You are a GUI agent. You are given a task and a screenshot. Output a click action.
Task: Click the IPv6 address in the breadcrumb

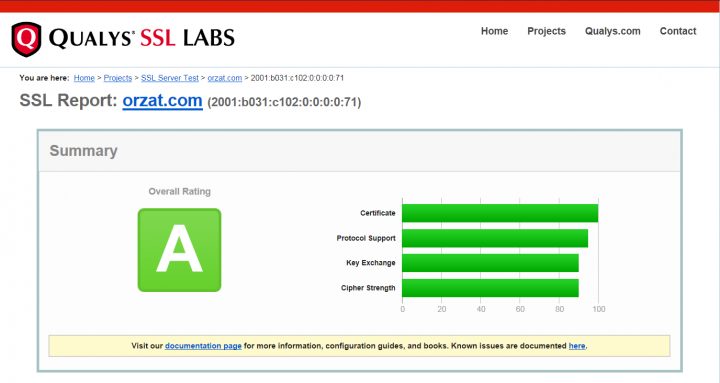click(x=297, y=78)
